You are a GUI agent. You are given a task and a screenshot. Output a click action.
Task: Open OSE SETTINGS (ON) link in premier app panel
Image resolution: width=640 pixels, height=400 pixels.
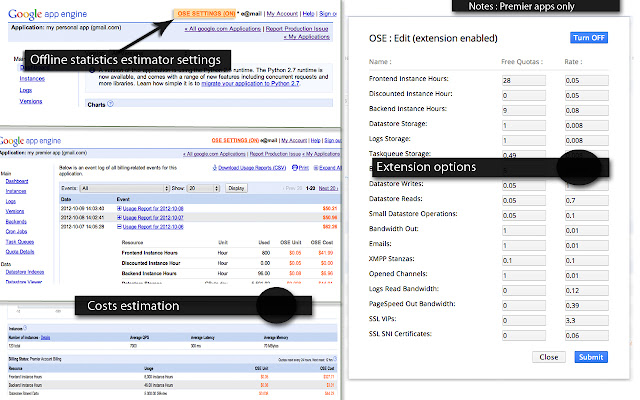pos(235,140)
